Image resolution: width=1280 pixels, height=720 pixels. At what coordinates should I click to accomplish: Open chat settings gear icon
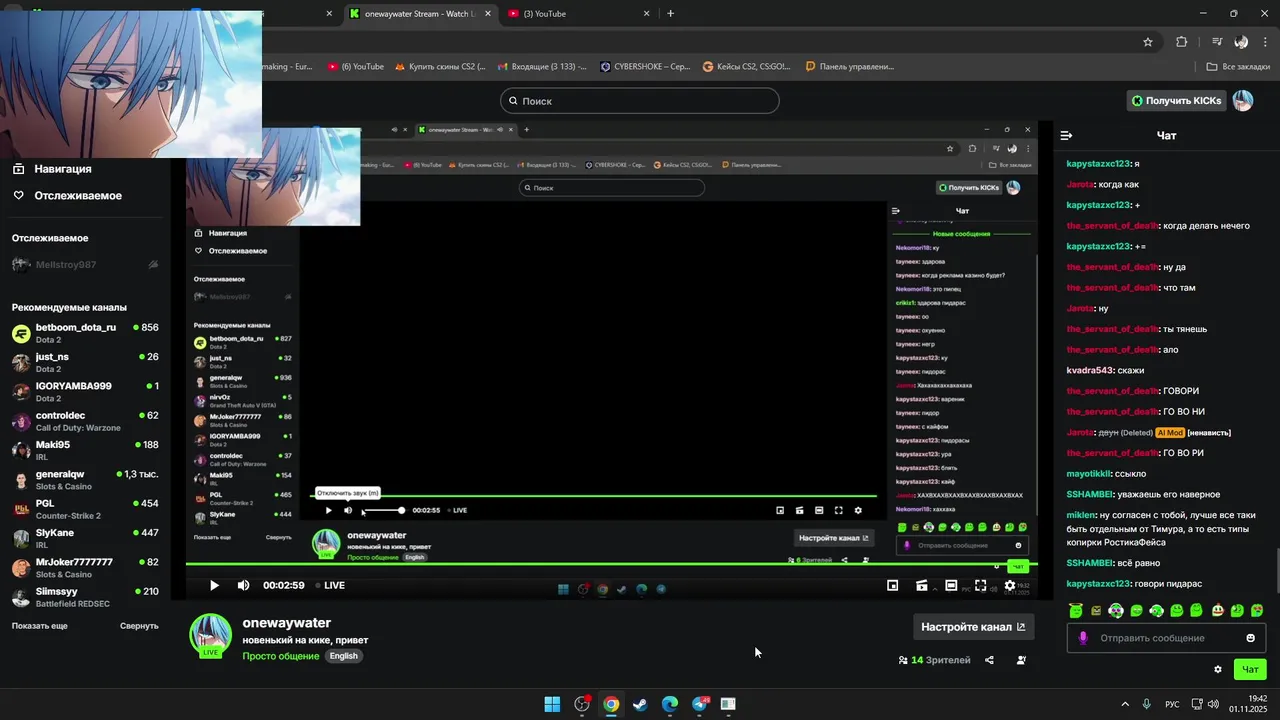pyautogui.click(x=1218, y=669)
